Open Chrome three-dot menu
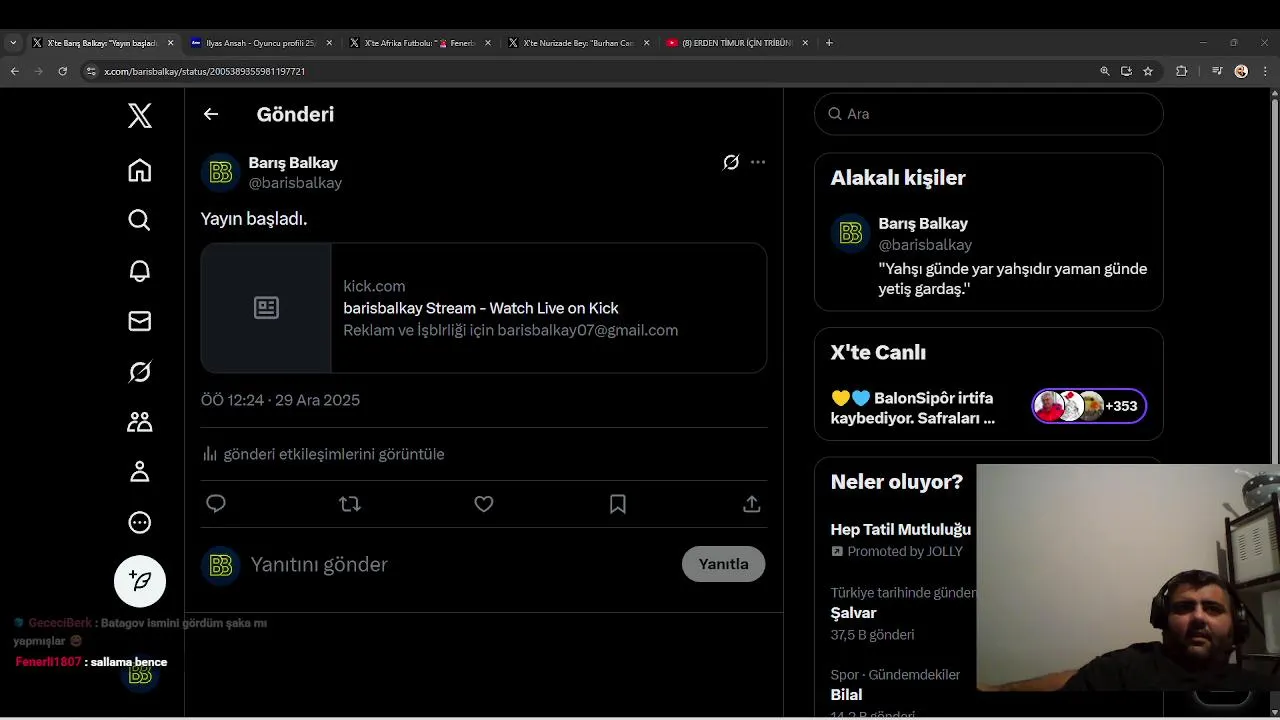This screenshot has width=1280, height=720. coord(1265,71)
